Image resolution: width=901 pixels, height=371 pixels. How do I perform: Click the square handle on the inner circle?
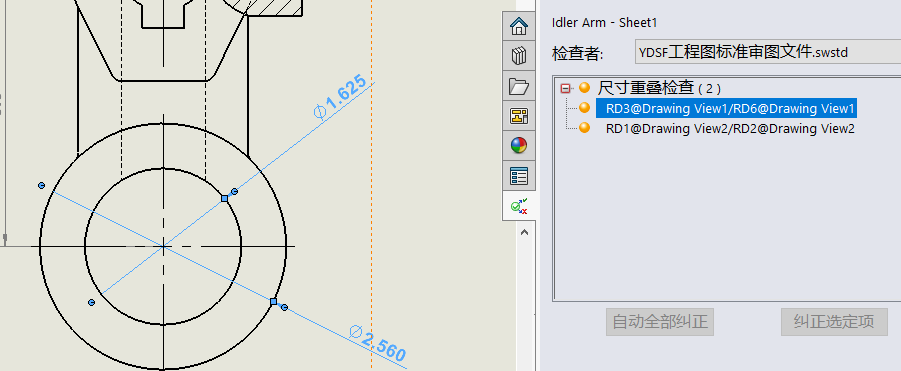tap(225, 198)
